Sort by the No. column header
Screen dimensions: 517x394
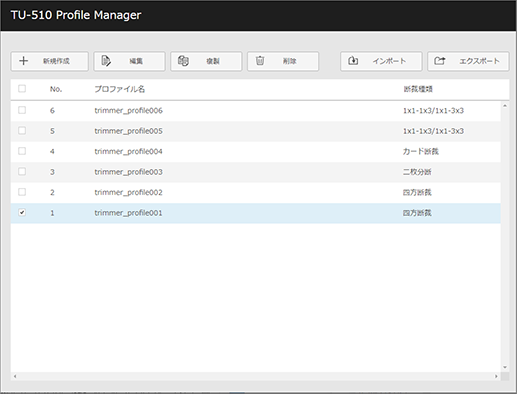point(56,89)
